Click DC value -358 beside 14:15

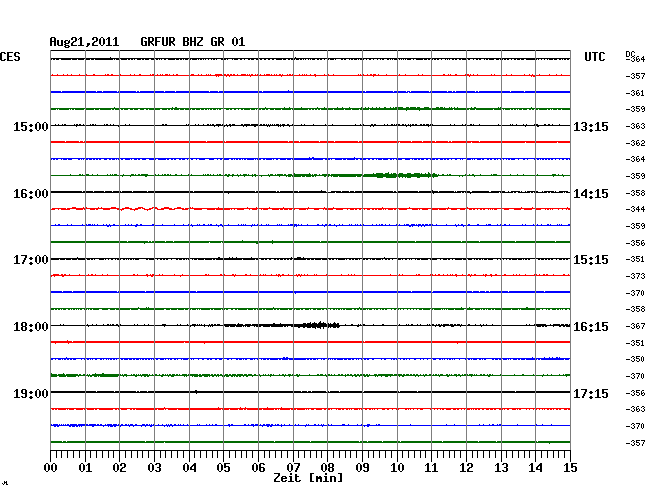point(635,193)
